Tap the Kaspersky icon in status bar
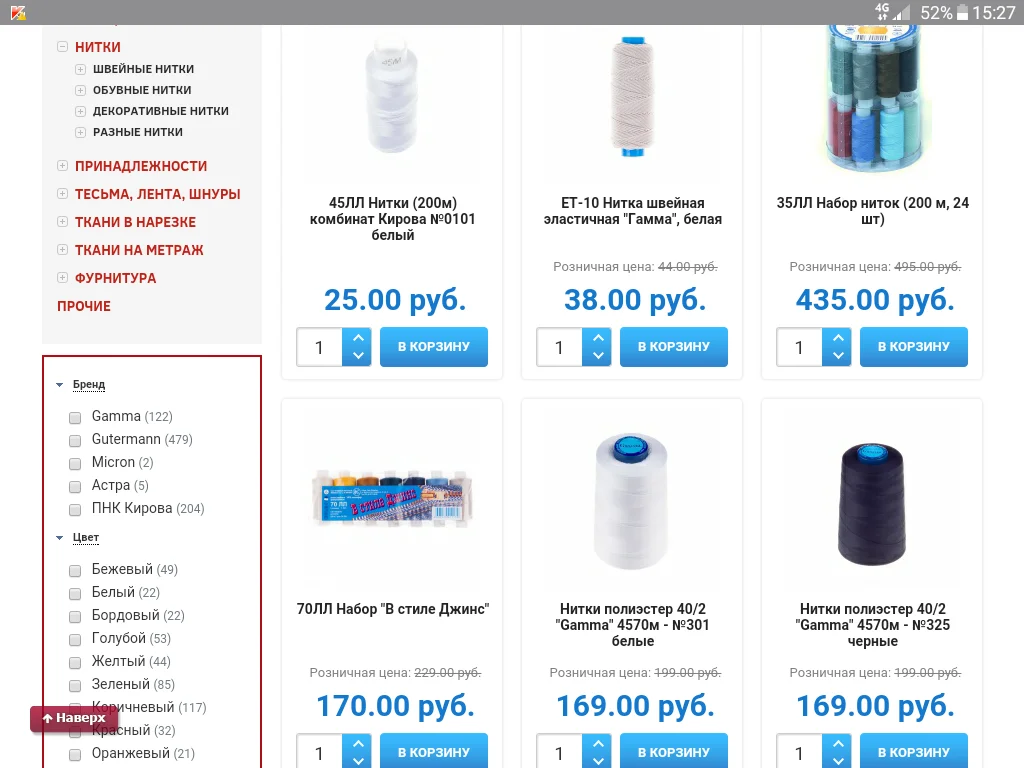 (x=18, y=12)
